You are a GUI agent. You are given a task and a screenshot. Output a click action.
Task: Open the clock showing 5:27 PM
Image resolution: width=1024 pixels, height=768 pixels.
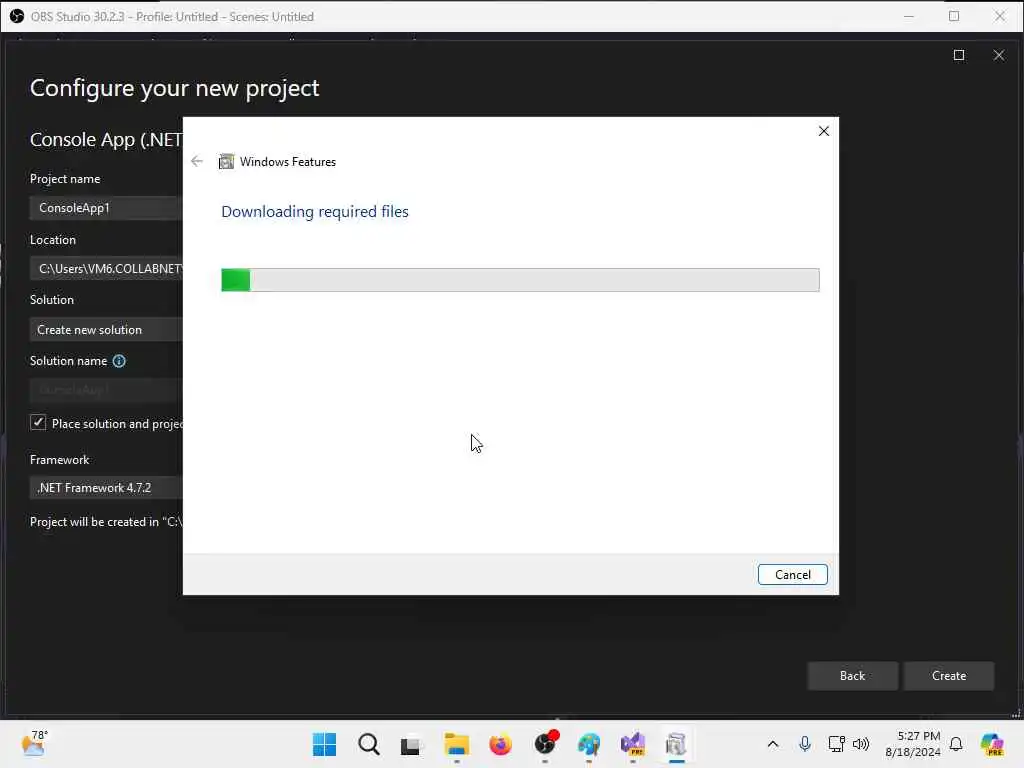coord(913,744)
